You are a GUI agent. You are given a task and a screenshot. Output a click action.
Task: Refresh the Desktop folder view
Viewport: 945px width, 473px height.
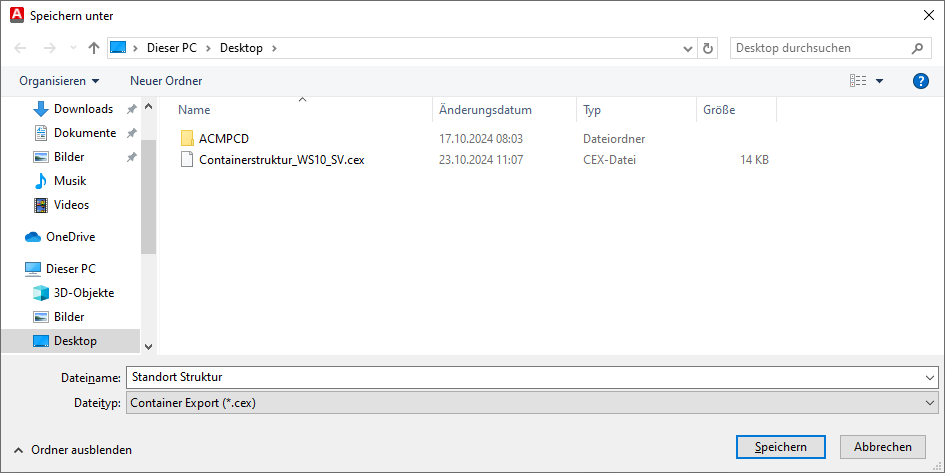(x=708, y=48)
